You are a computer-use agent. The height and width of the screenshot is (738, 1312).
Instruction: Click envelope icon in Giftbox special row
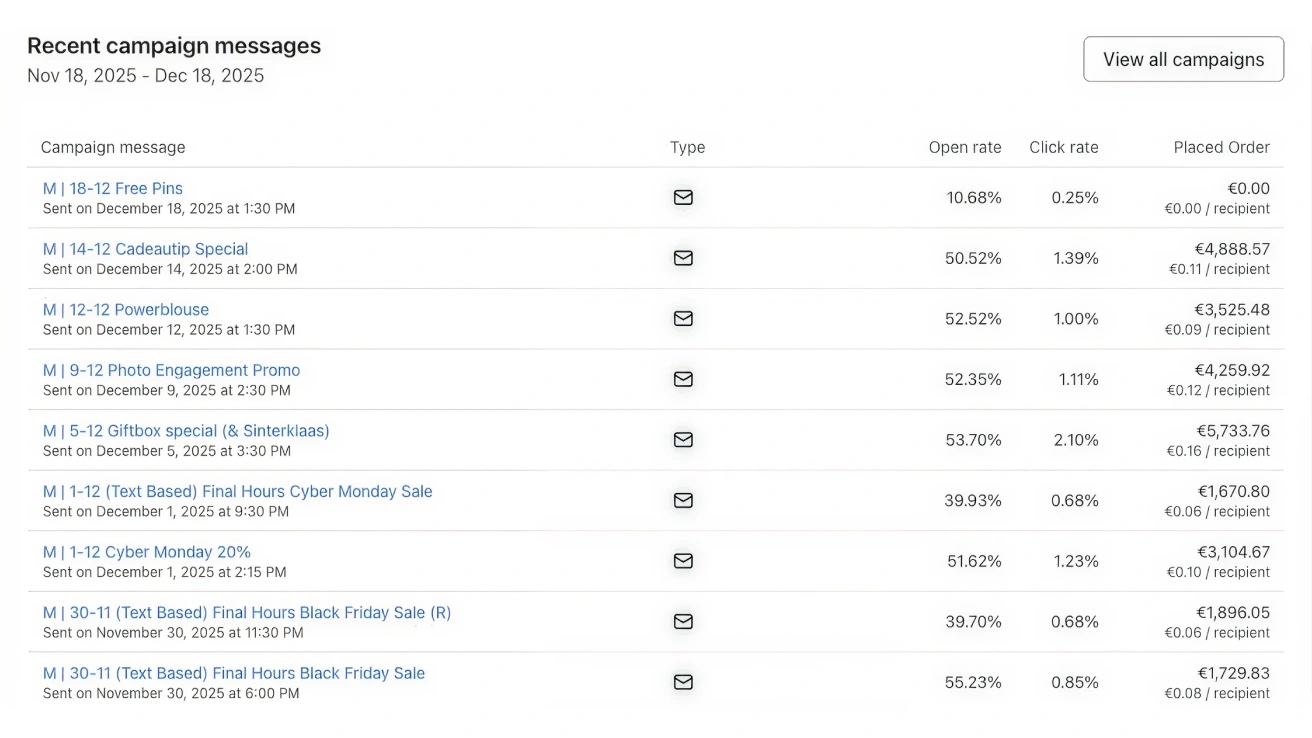coord(683,439)
